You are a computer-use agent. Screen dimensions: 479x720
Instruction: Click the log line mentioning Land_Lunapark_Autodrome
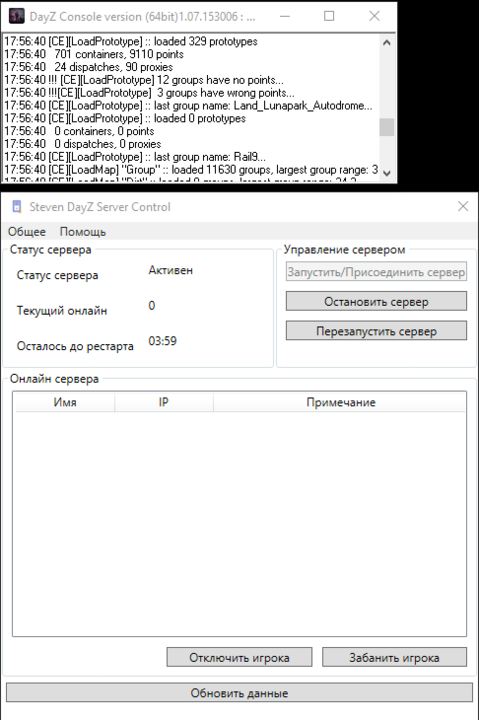(188, 106)
